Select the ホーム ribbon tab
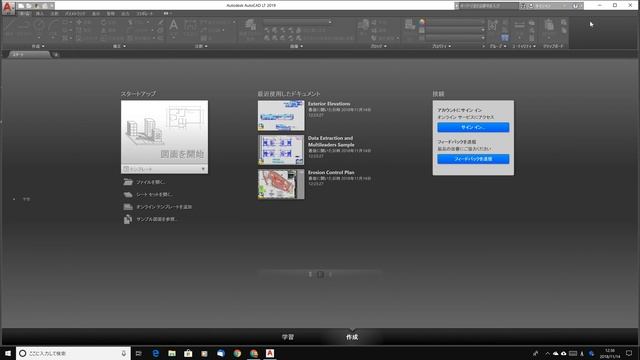The image size is (640, 360). (x=24, y=14)
